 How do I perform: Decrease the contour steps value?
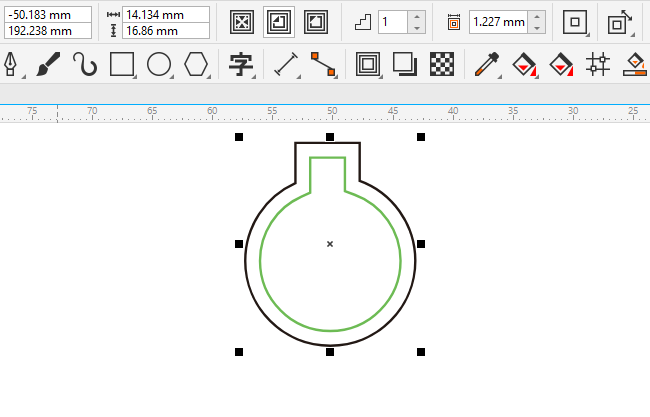click(417, 28)
